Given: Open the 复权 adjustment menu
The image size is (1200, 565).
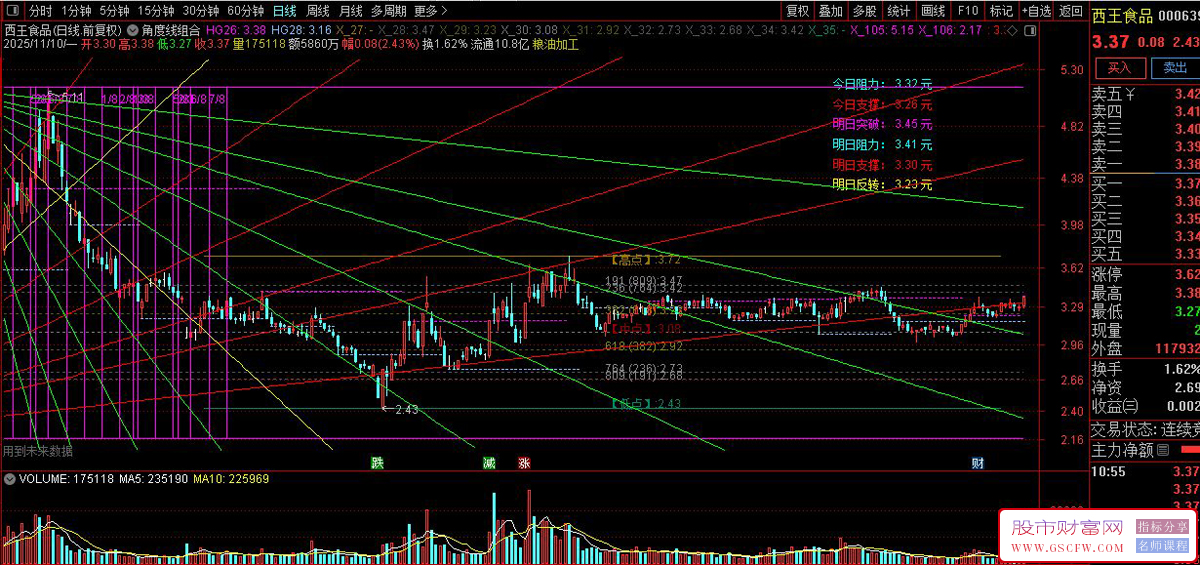Looking at the screenshot, I should [797, 11].
